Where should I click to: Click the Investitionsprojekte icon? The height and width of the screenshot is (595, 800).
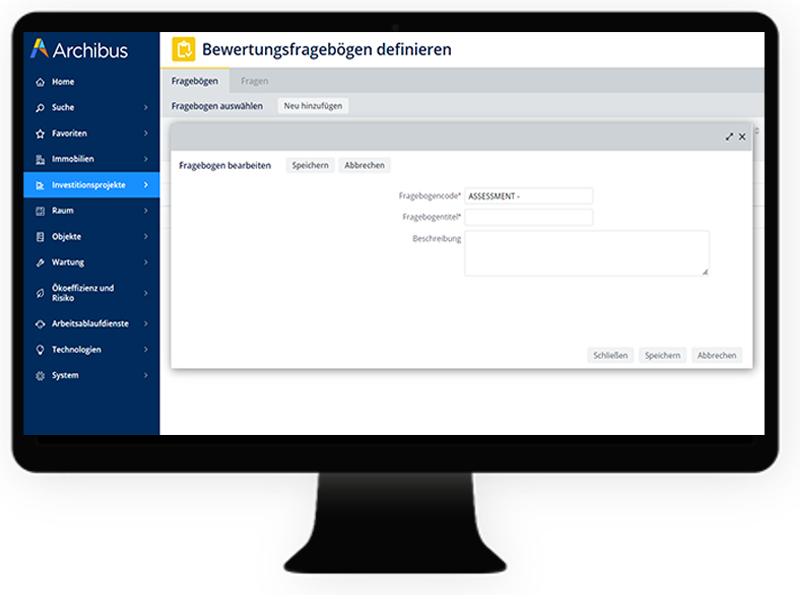pos(40,185)
